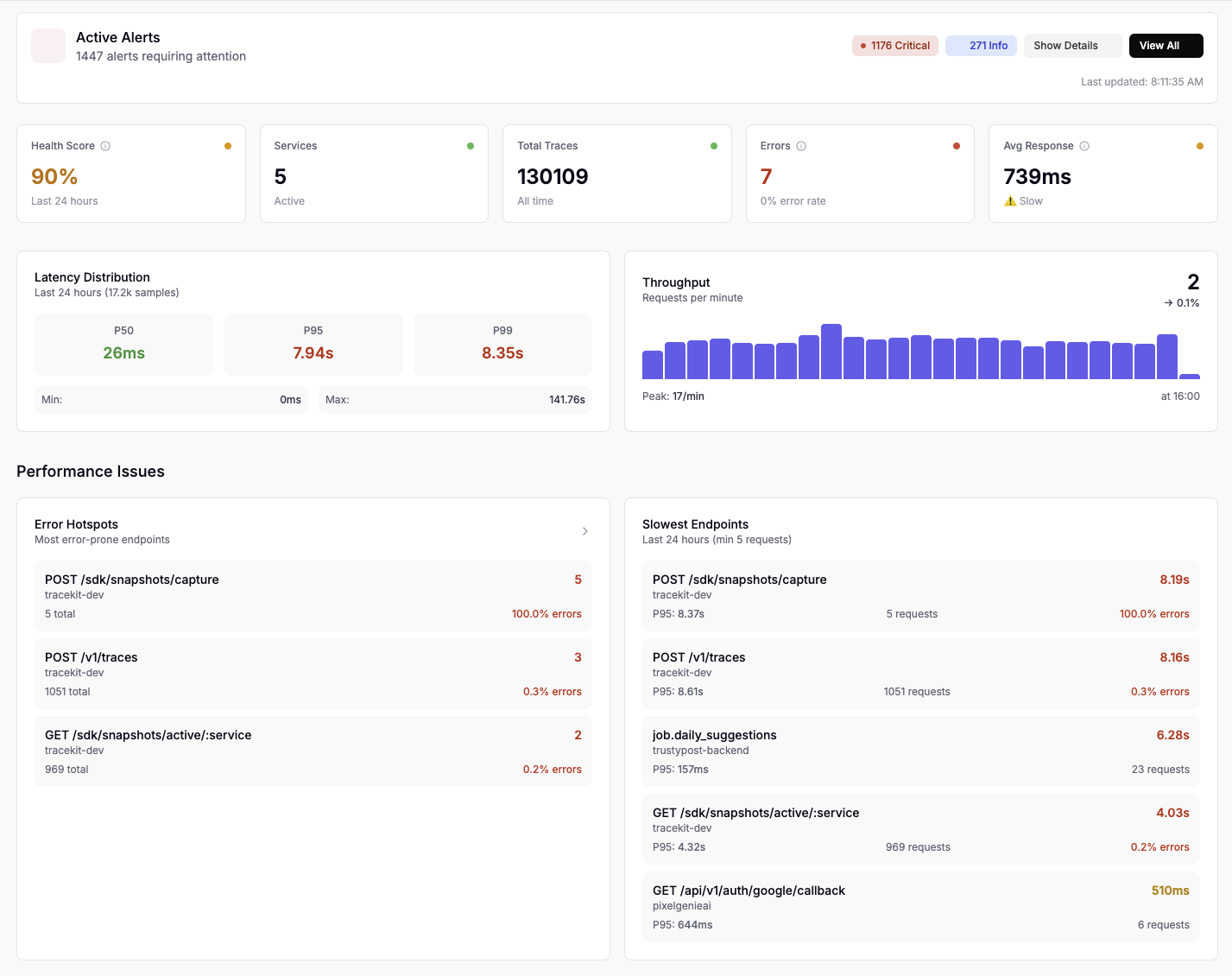This screenshot has width=1232, height=976.
Task: Click the warning icon next to Slow
Action: [1010, 201]
